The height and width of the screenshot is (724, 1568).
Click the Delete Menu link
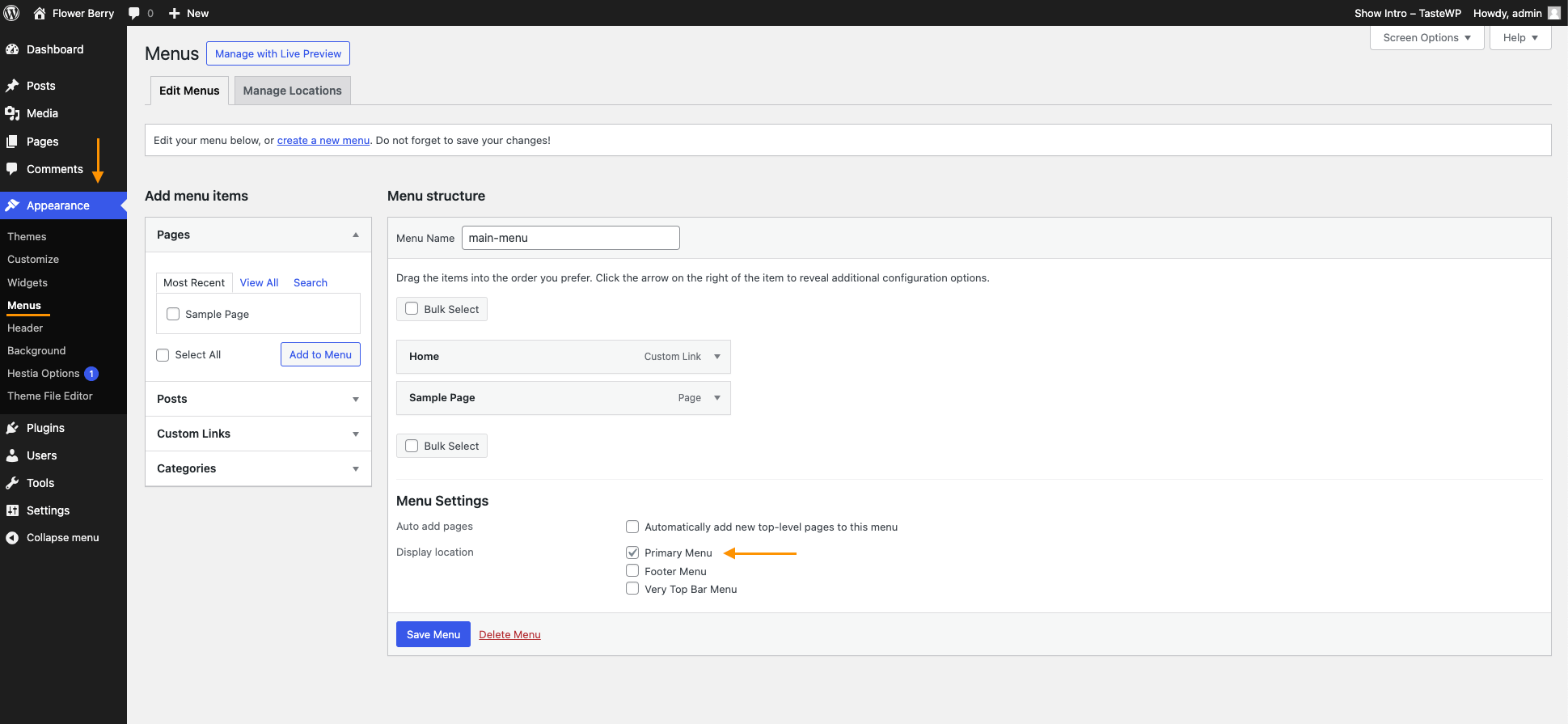509,634
